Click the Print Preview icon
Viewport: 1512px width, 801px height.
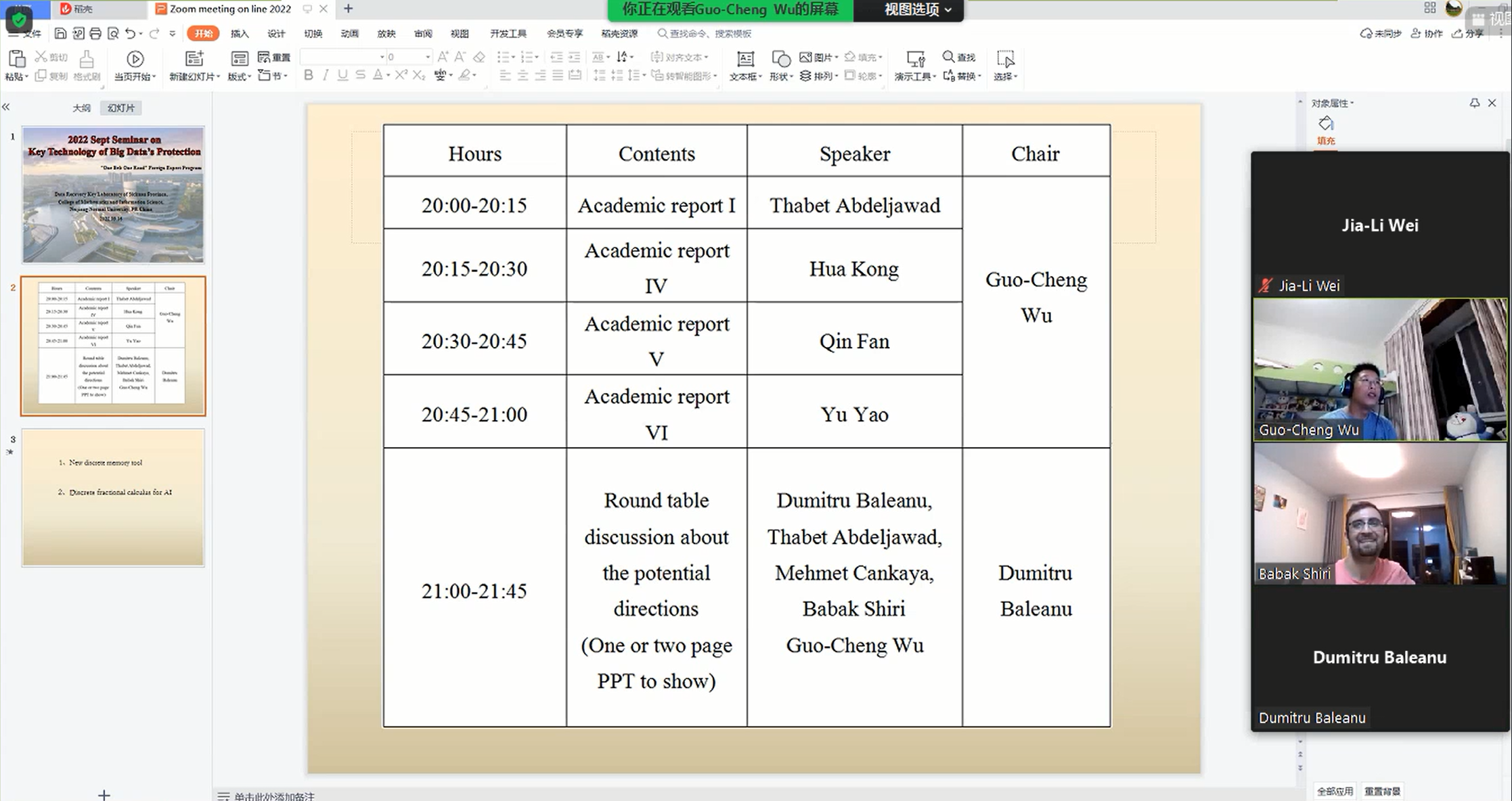click(113, 33)
